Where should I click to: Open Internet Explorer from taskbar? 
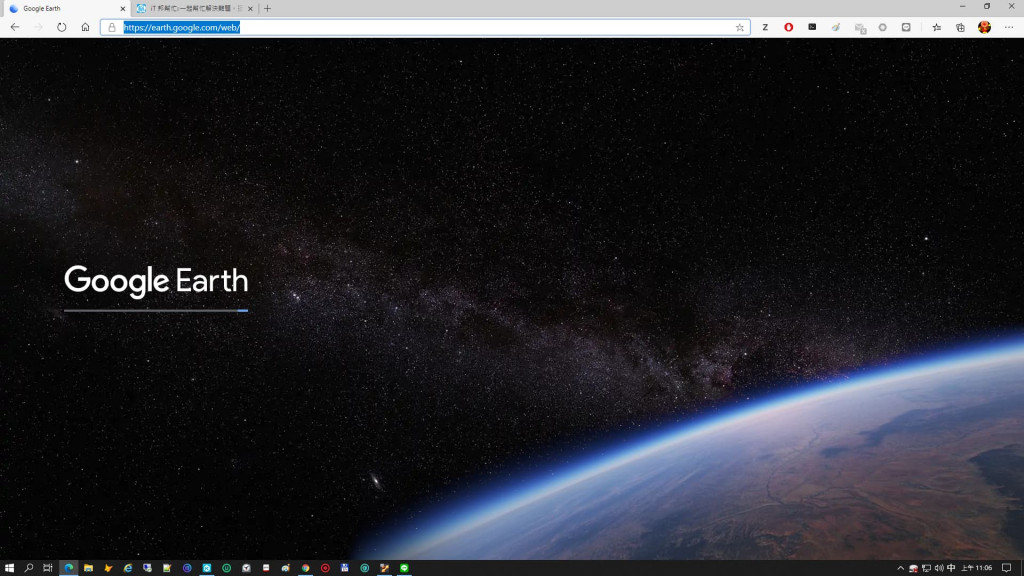click(x=128, y=568)
